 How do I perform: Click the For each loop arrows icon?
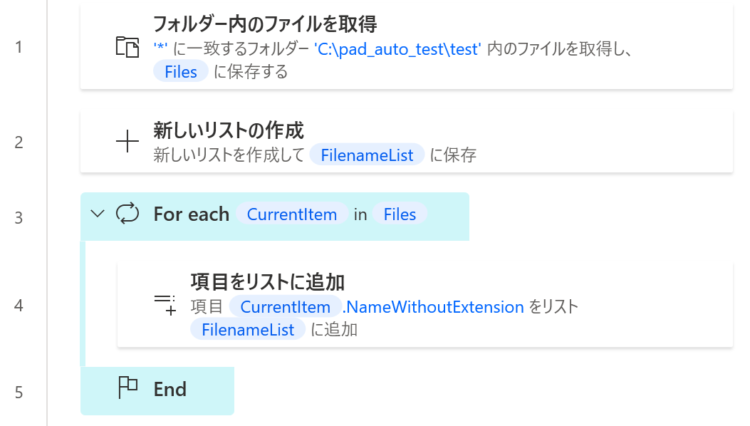click(127, 214)
